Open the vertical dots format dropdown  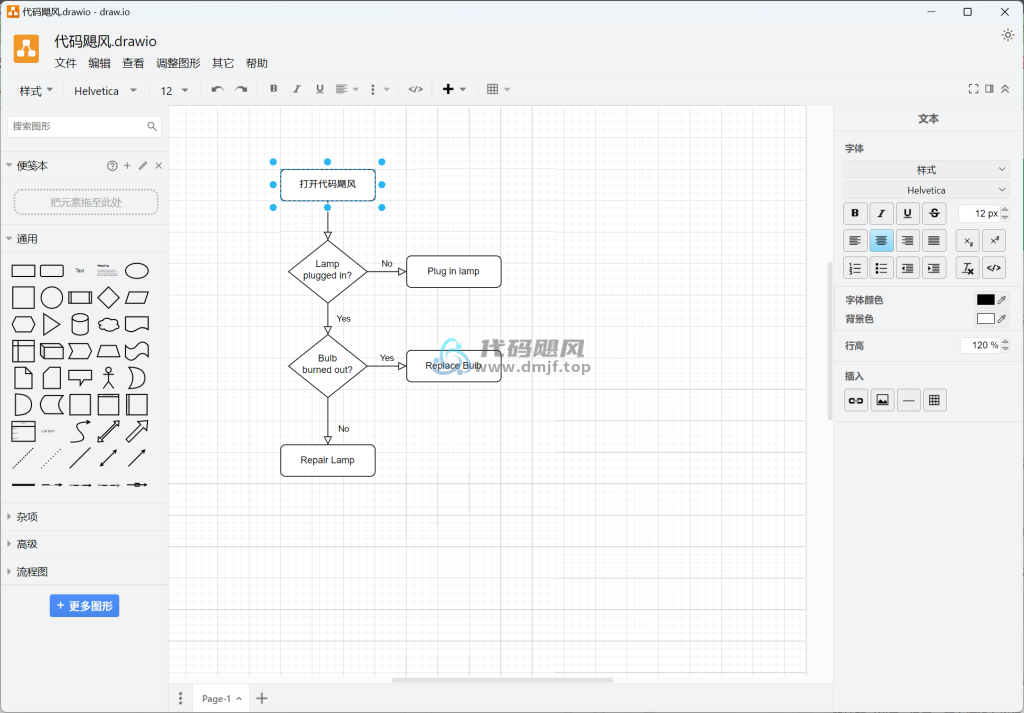coord(379,89)
